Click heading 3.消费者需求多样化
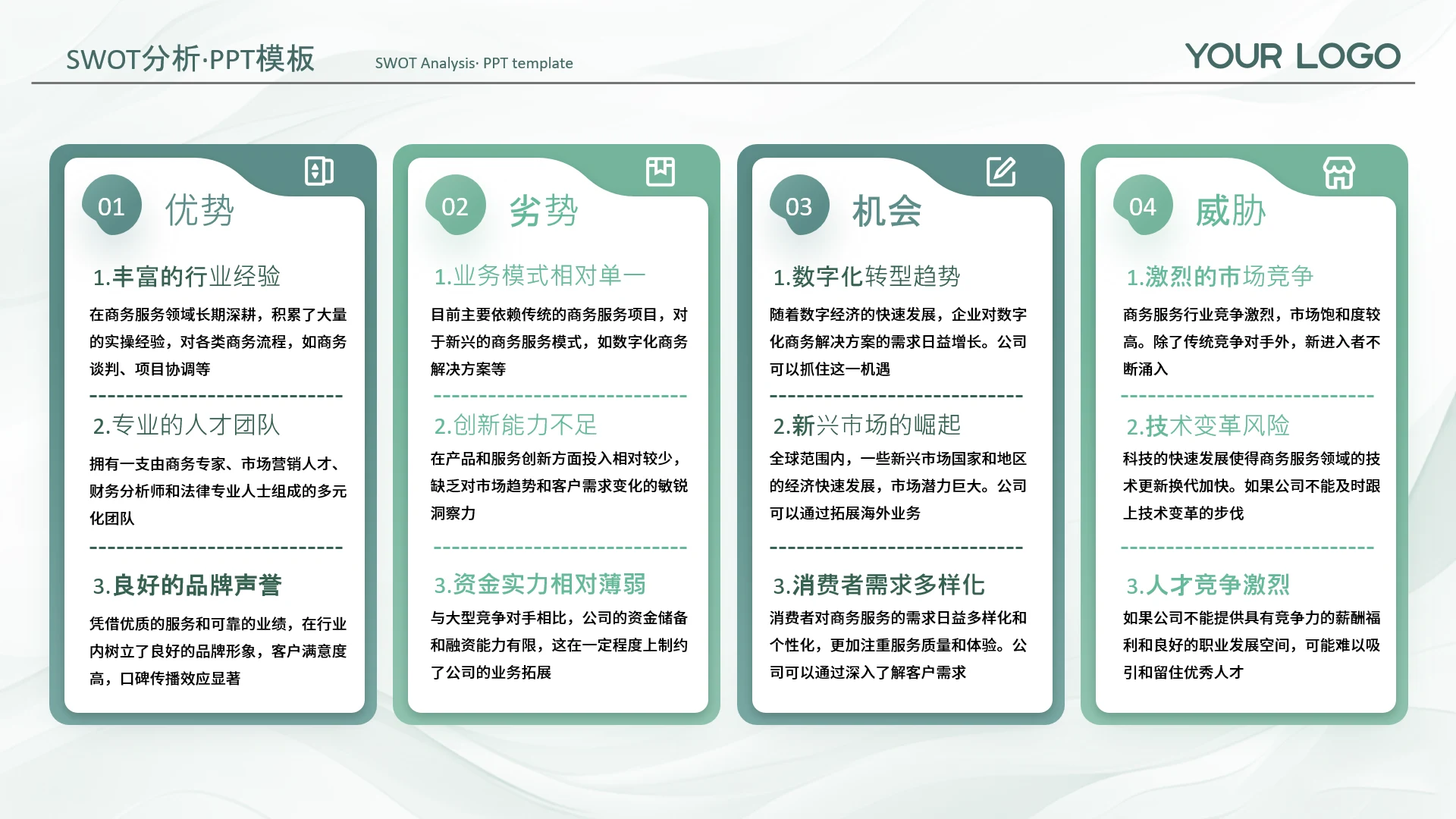 click(878, 585)
